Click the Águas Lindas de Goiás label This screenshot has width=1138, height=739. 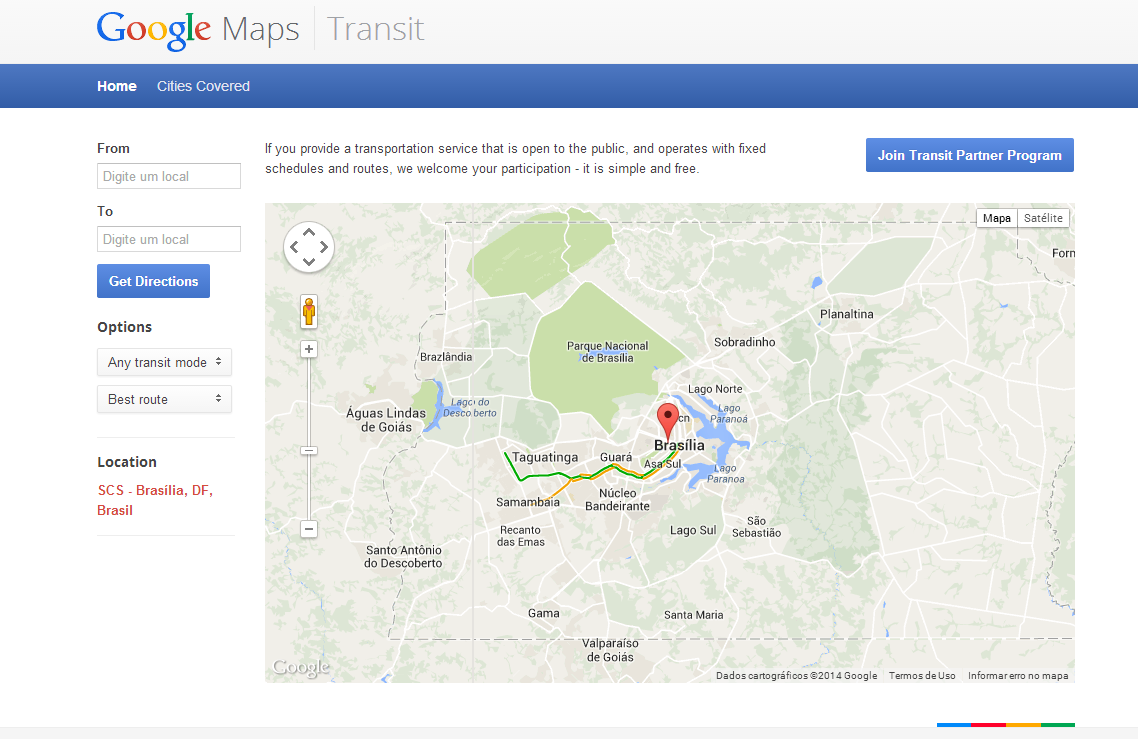pyautogui.click(x=386, y=420)
